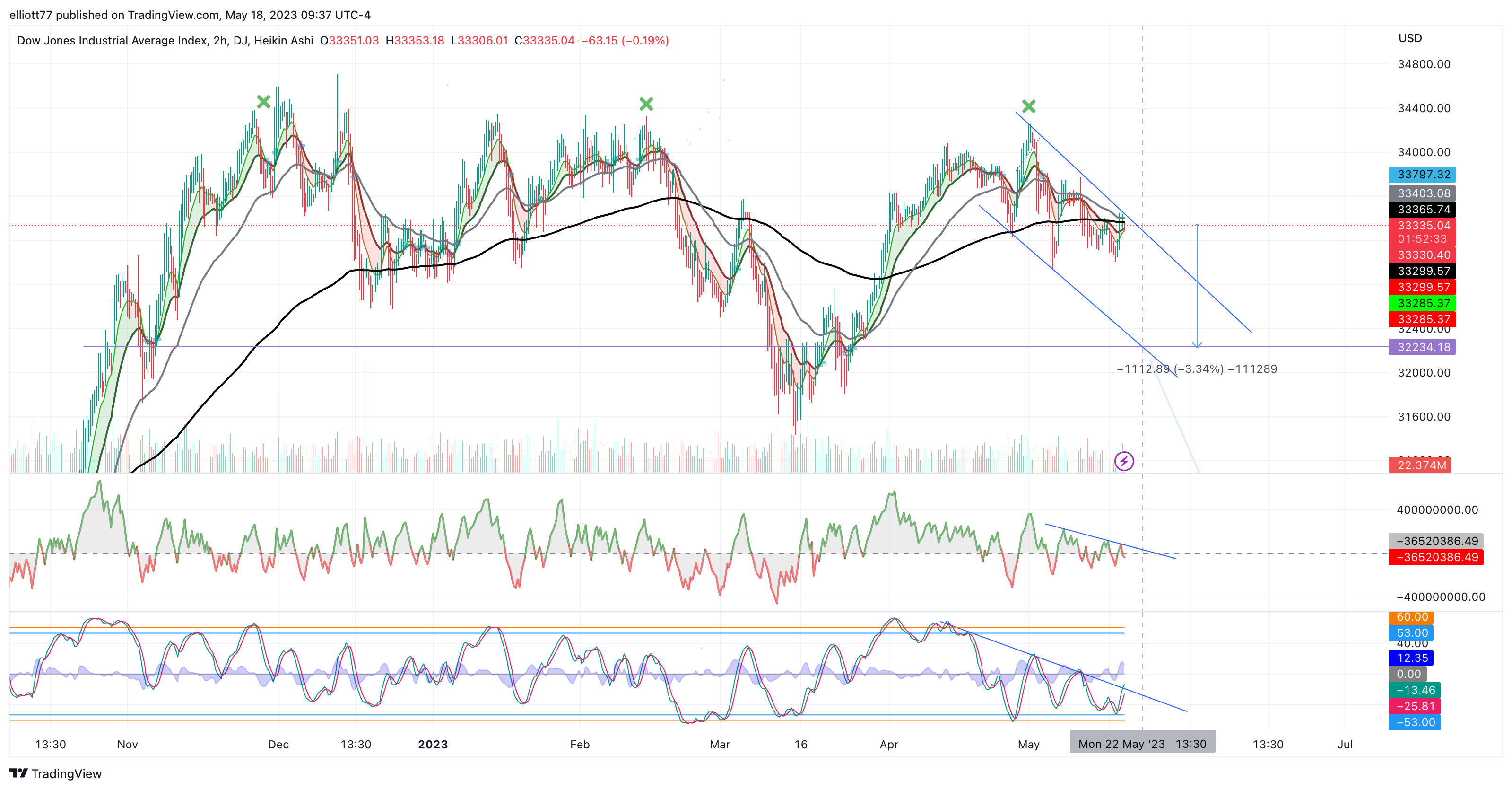Click the gray 0.00 oscillator label

[x=1408, y=674]
